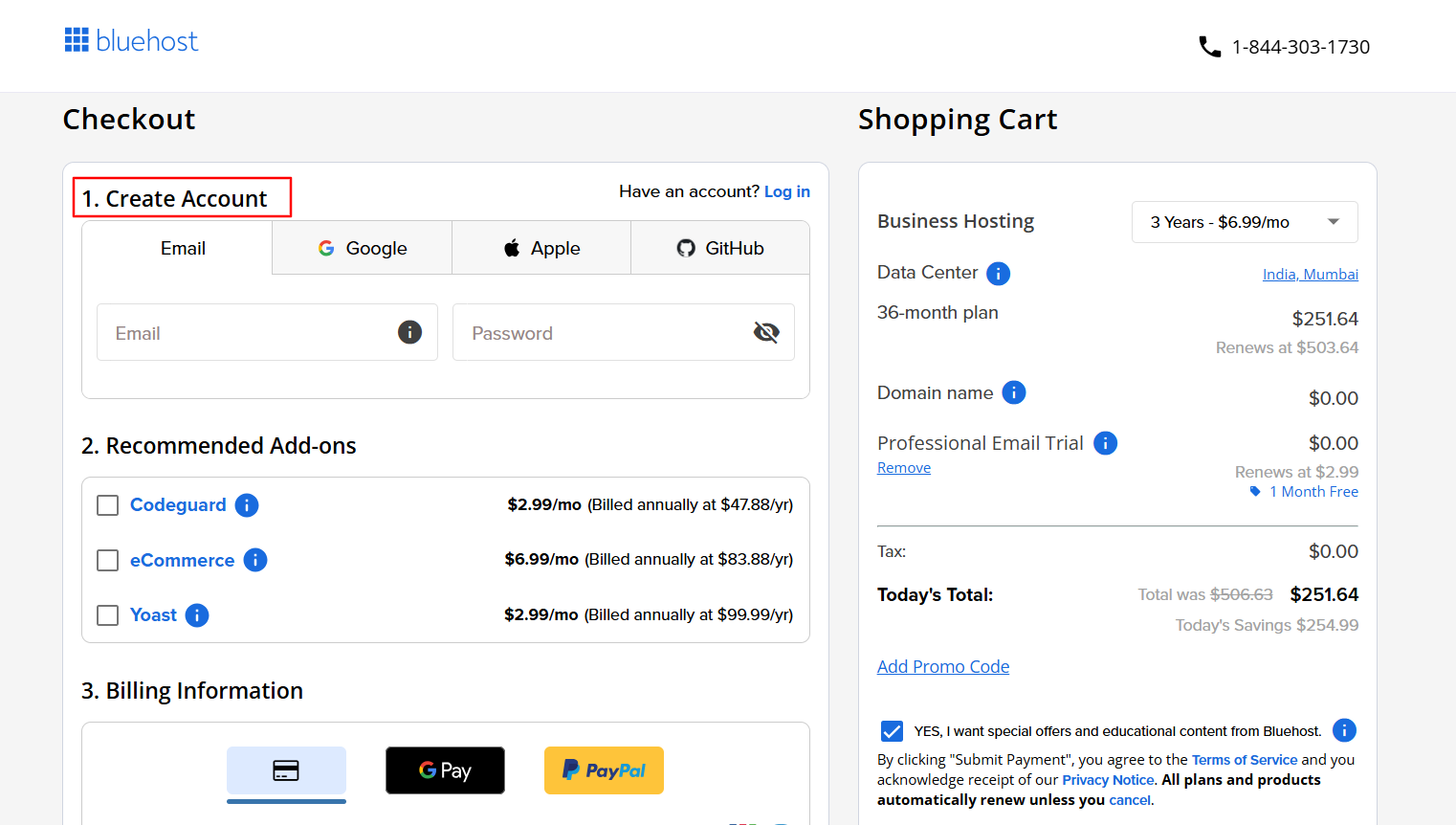The height and width of the screenshot is (825, 1456).
Task: Open the eCommerce info icon
Action: 255,560
